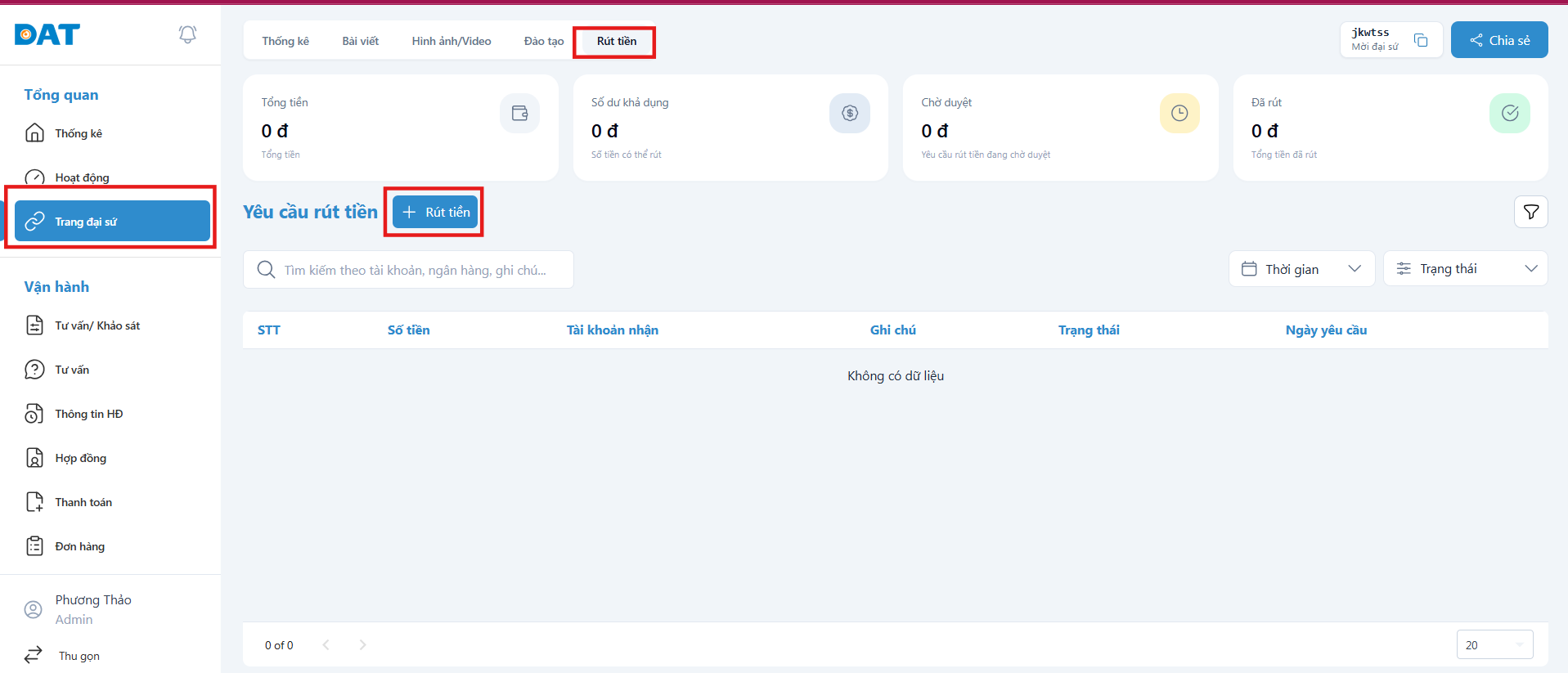Image resolution: width=1568 pixels, height=673 pixels.
Task: Click the Tài khoản nhận column header
Action: [x=613, y=330]
